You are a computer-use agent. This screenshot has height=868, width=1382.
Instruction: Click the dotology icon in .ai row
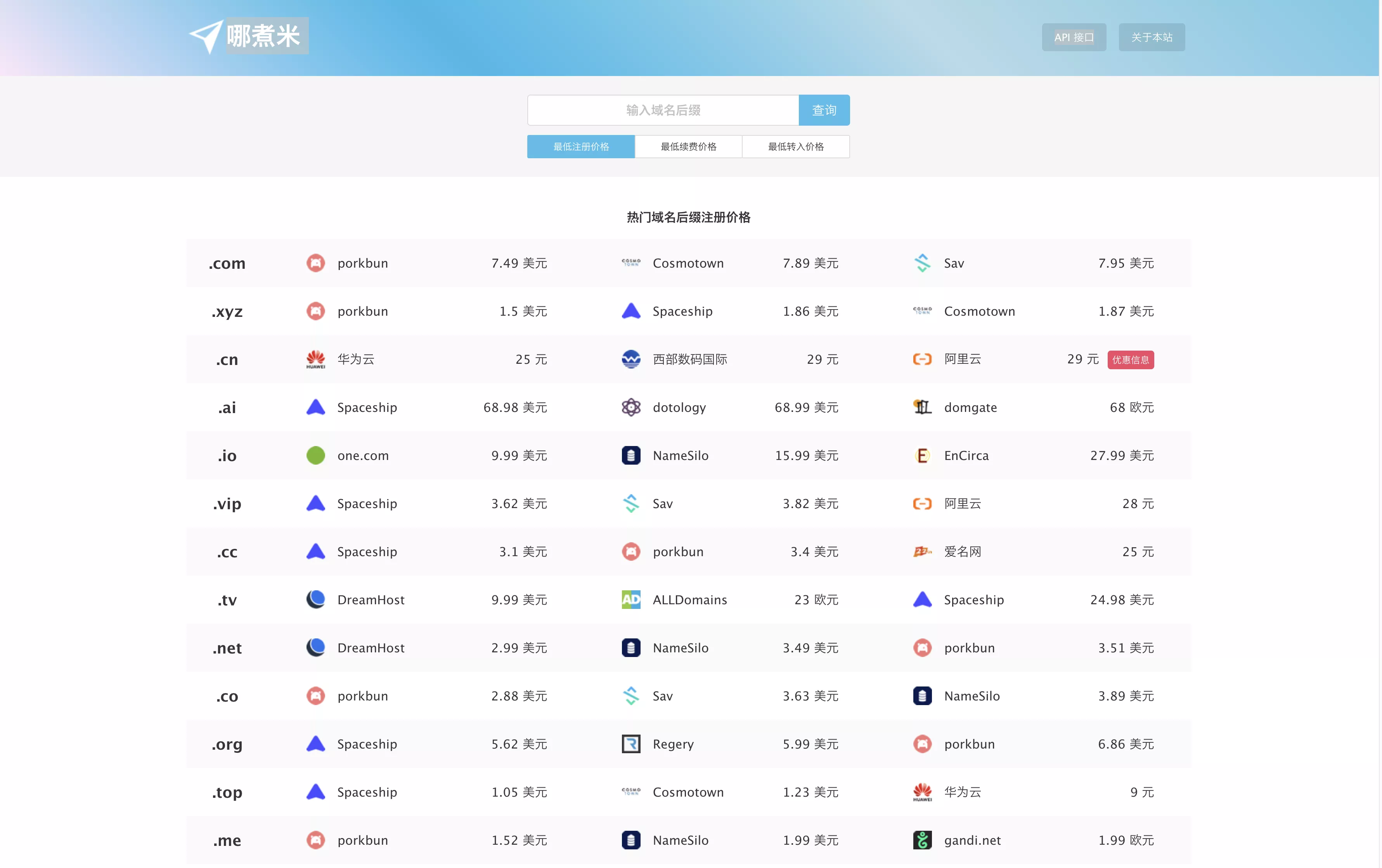(x=631, y=408)
